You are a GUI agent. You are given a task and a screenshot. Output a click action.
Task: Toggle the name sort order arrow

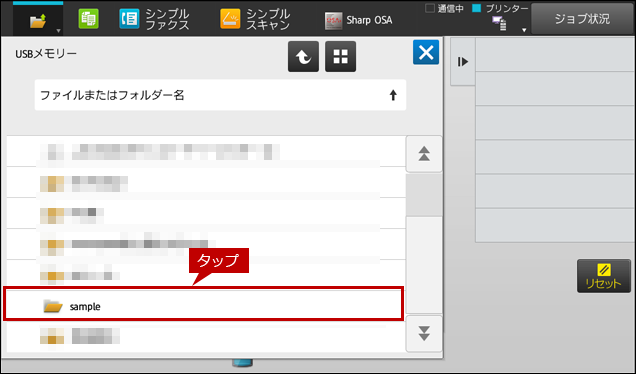click(393, 95)
